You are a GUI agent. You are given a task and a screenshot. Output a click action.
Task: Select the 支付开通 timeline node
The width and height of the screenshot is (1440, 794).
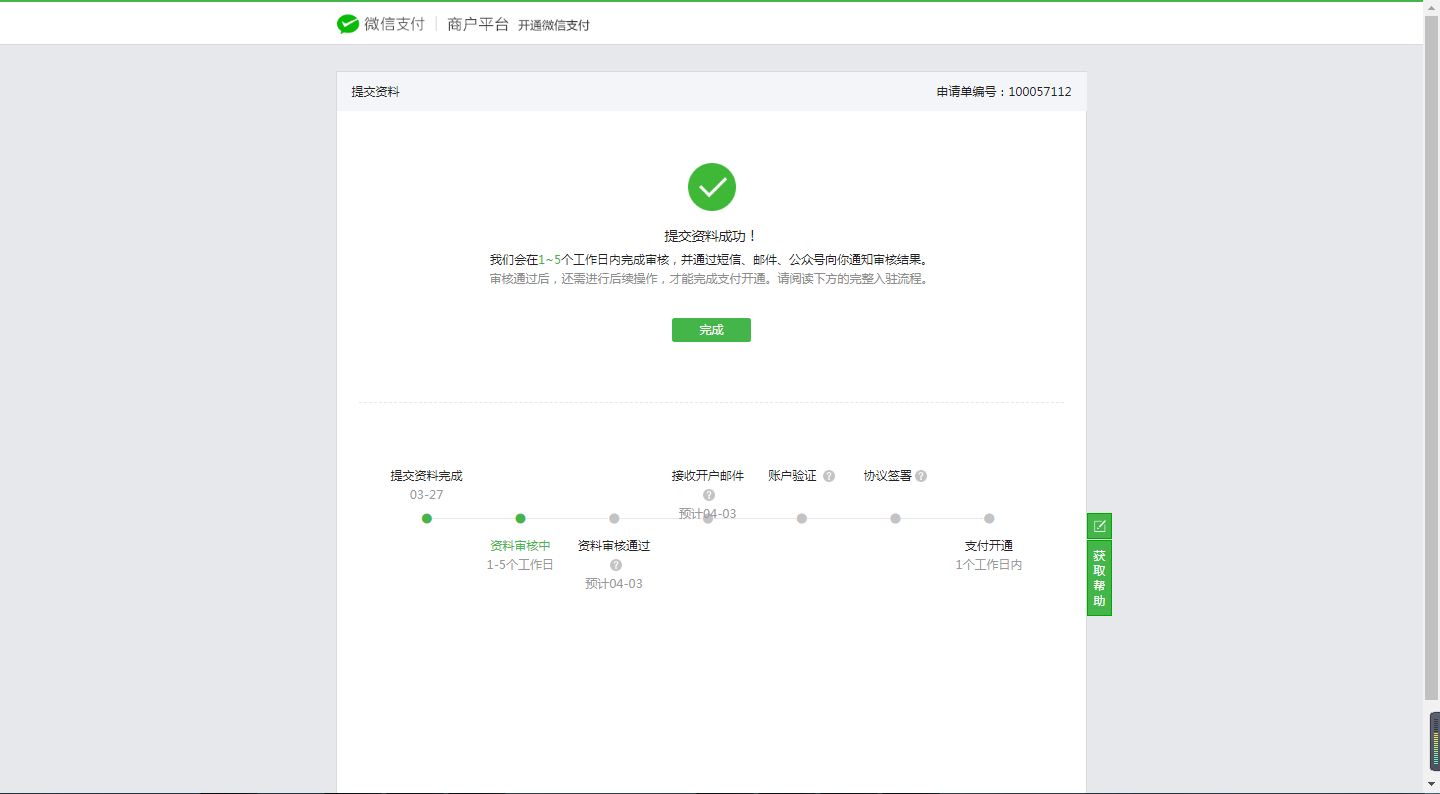pyautogui.click(x=989, y=518)
